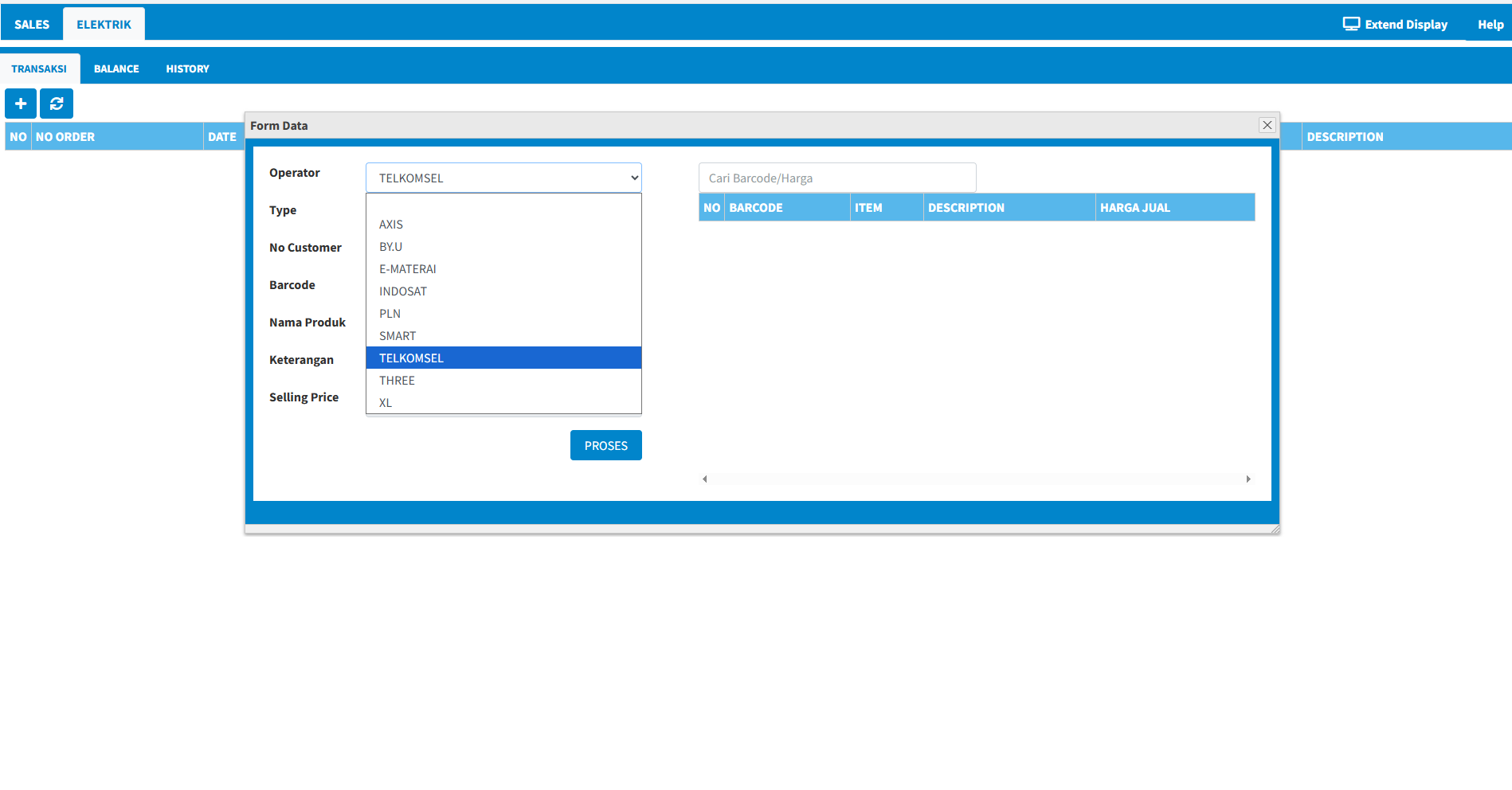Open the ELEKTRIK tab
Image resolution: width=1512 pixels, height=790 pixels.
coord(104,24)
